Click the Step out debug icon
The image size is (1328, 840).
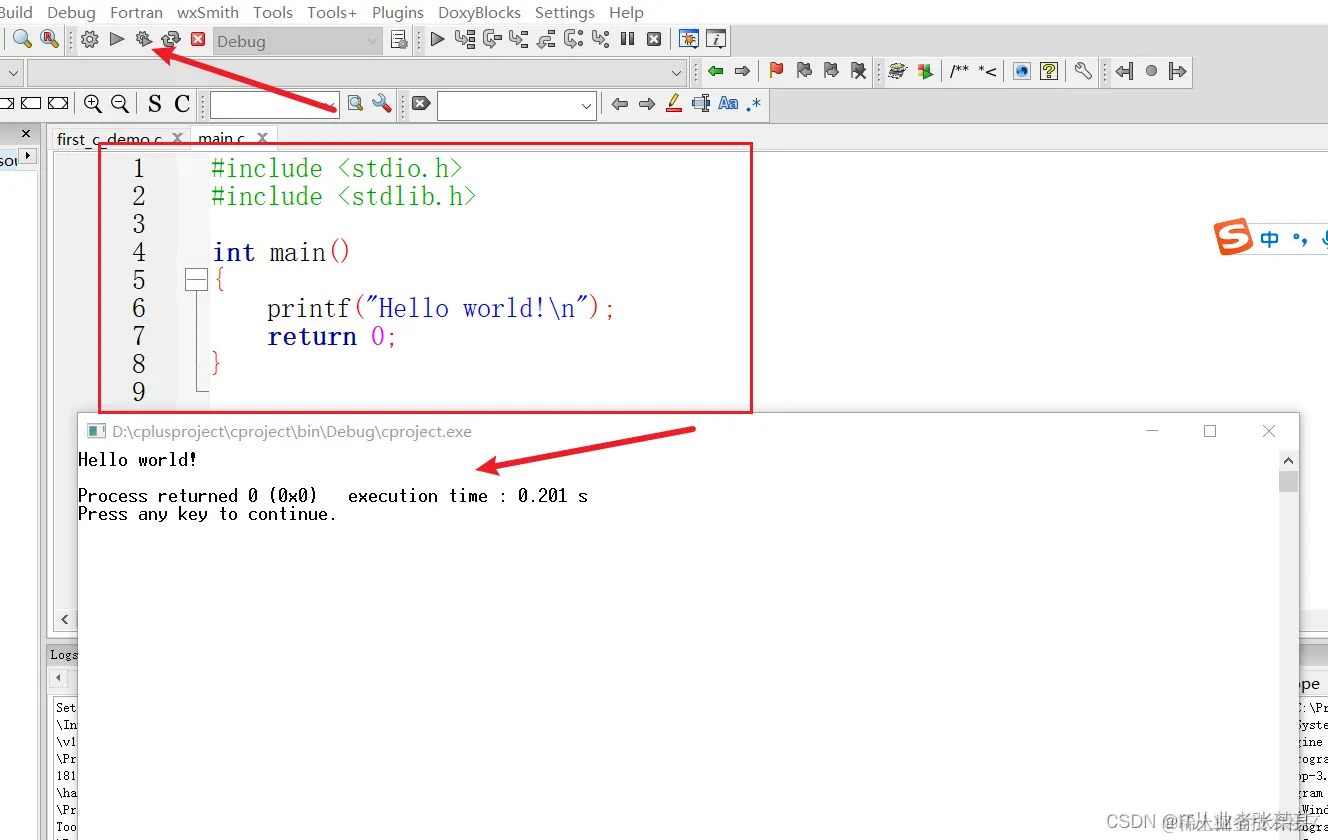coord(546,39)
